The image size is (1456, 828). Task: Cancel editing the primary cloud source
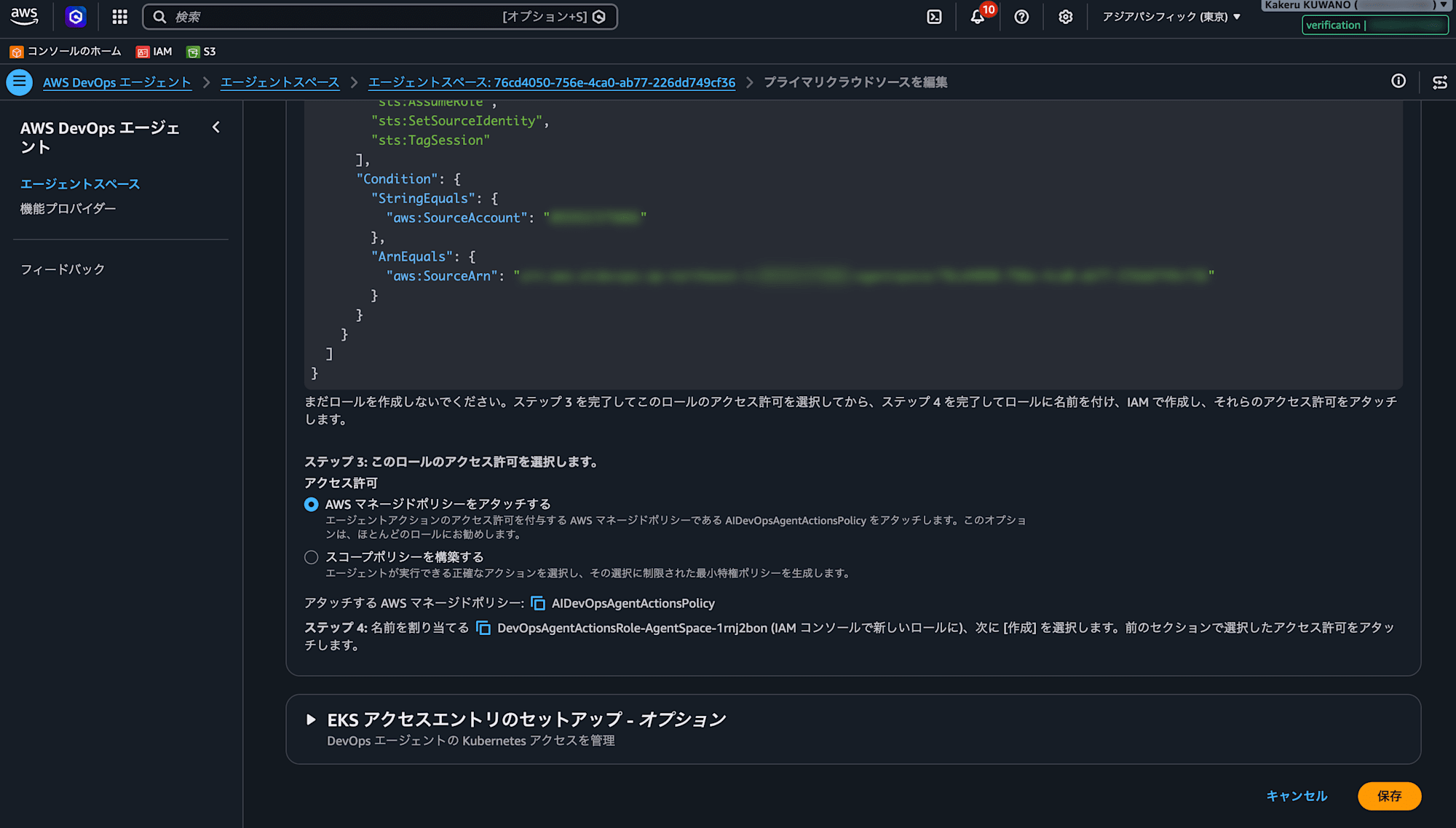point(1297,796)
